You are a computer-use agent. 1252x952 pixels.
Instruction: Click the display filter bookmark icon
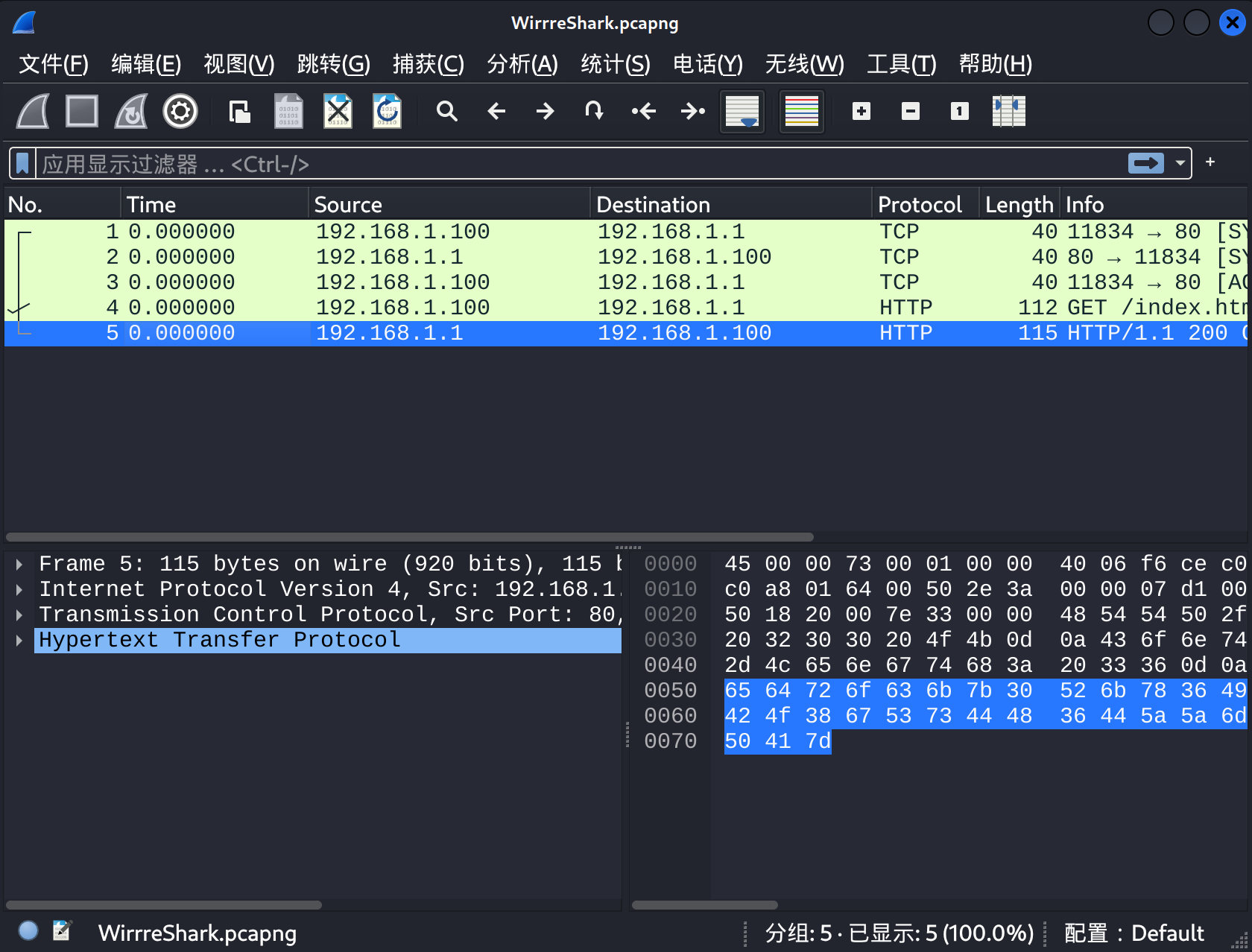(x=22, y=163)
